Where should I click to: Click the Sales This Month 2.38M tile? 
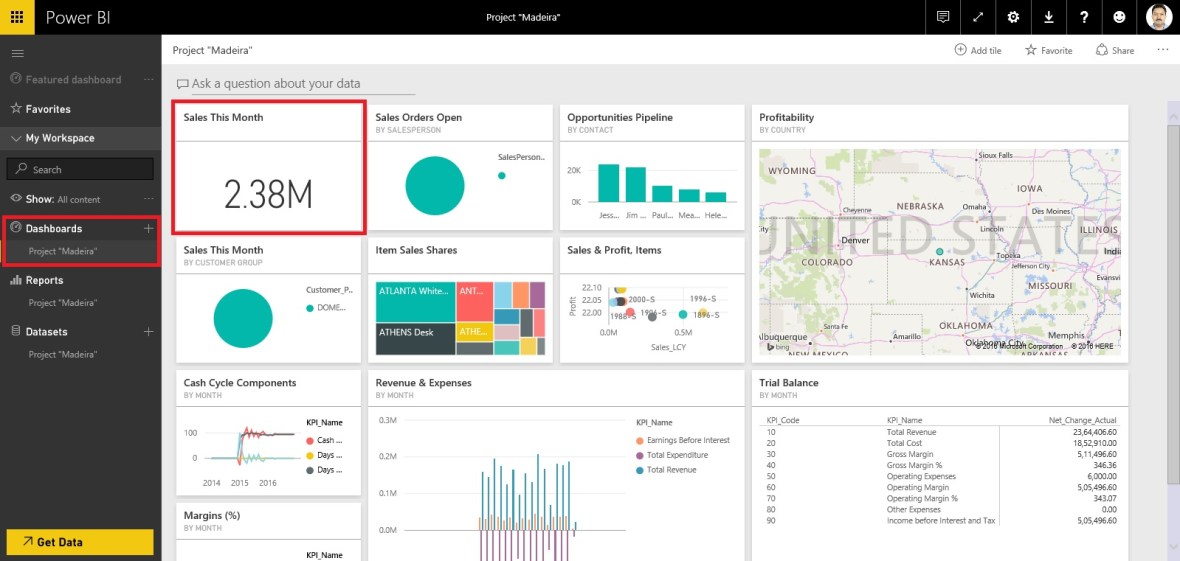[268, 168]
